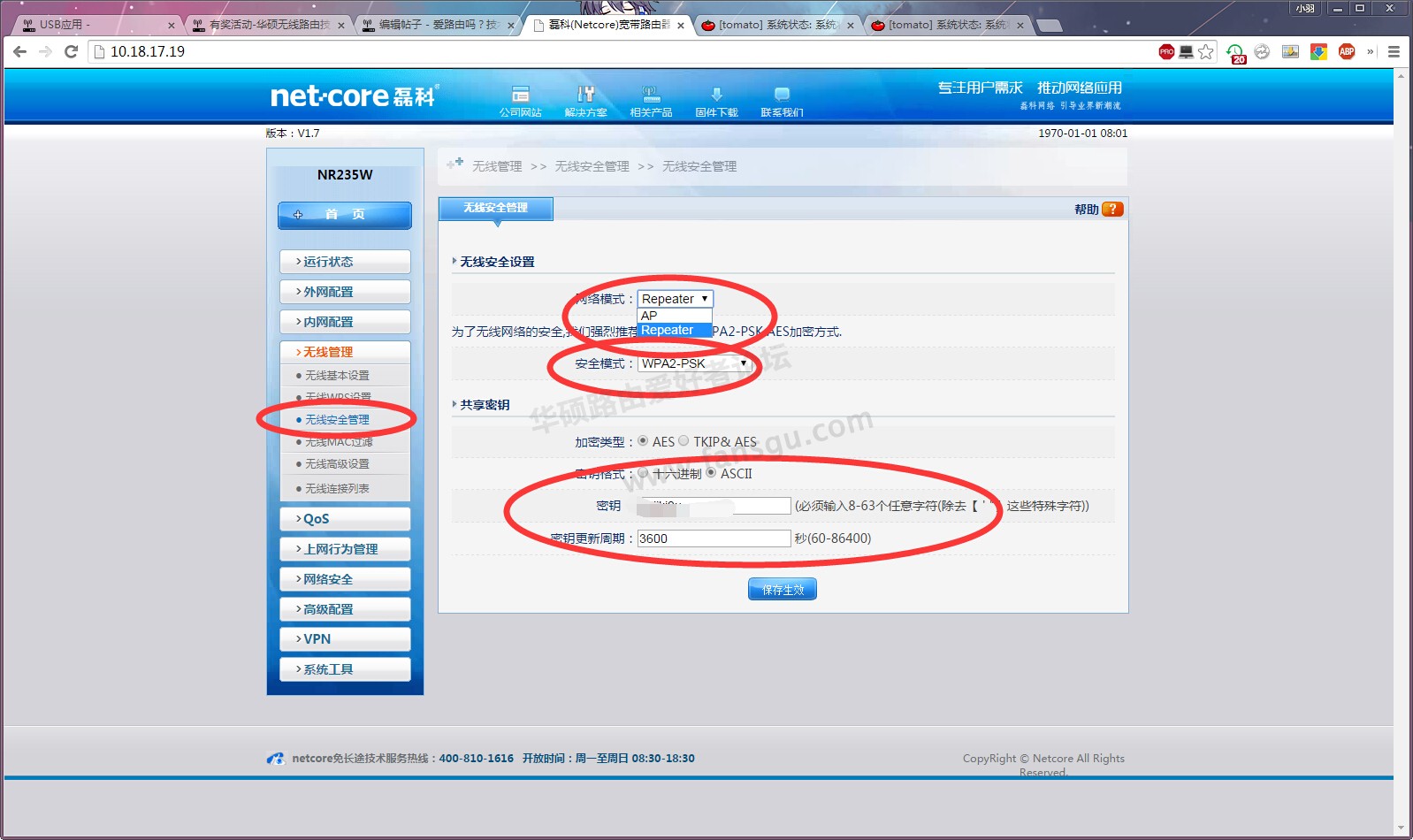Click the colorful download-arrow extension icon
The height and width of the screenshot is (840, 1413).
1318,52
